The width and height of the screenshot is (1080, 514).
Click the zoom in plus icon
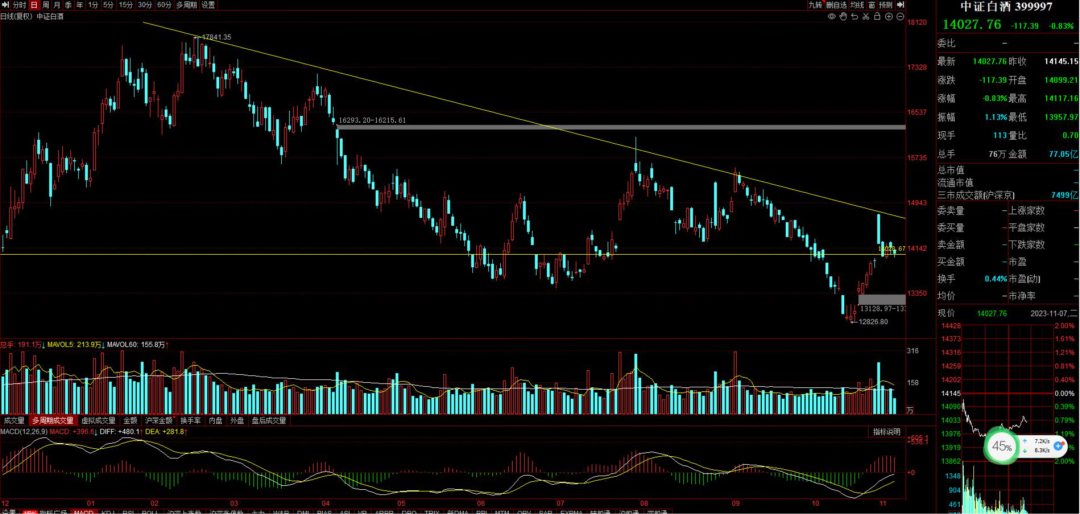[x=889, y=17]
